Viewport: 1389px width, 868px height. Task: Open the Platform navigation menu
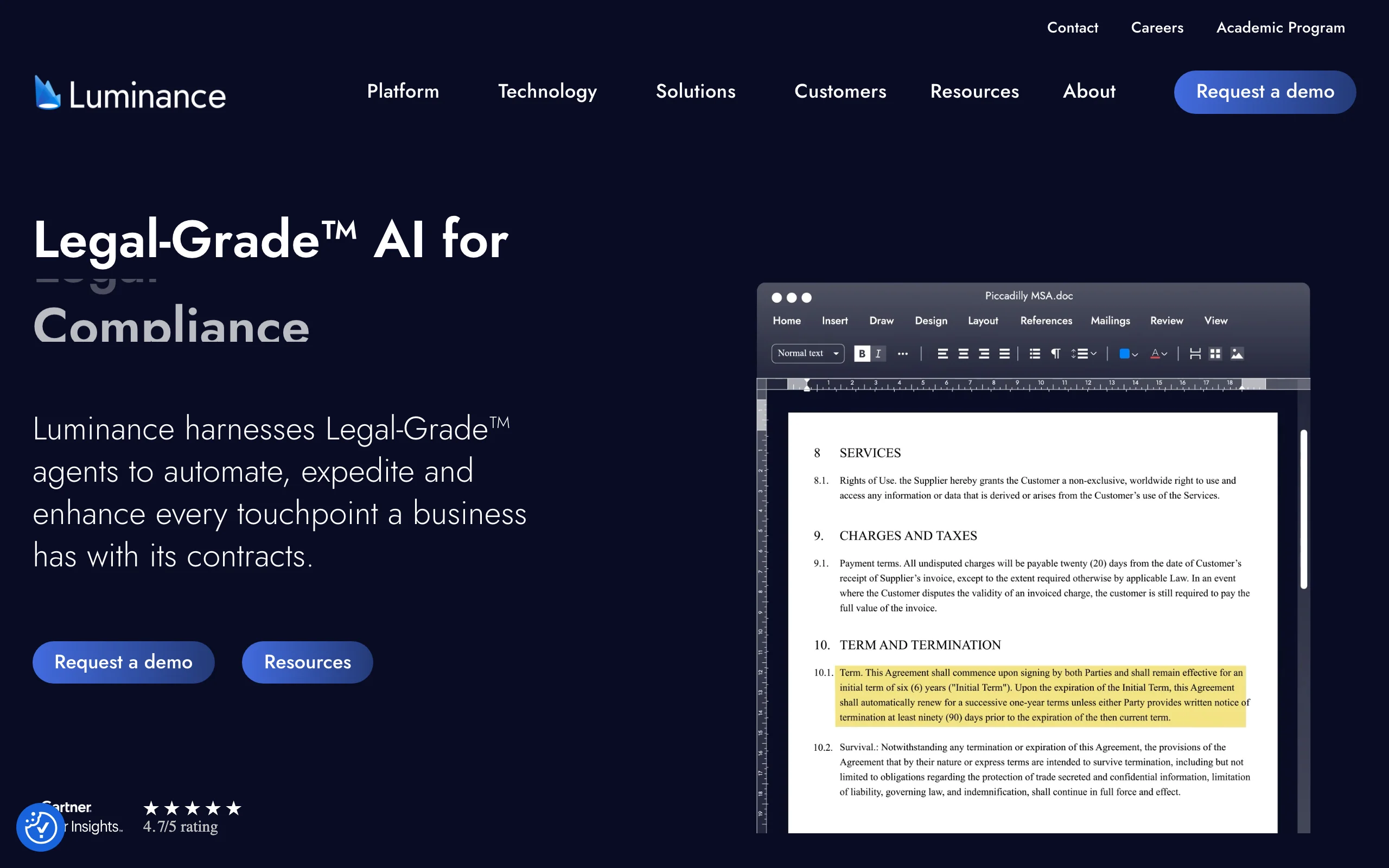(403, 91)
